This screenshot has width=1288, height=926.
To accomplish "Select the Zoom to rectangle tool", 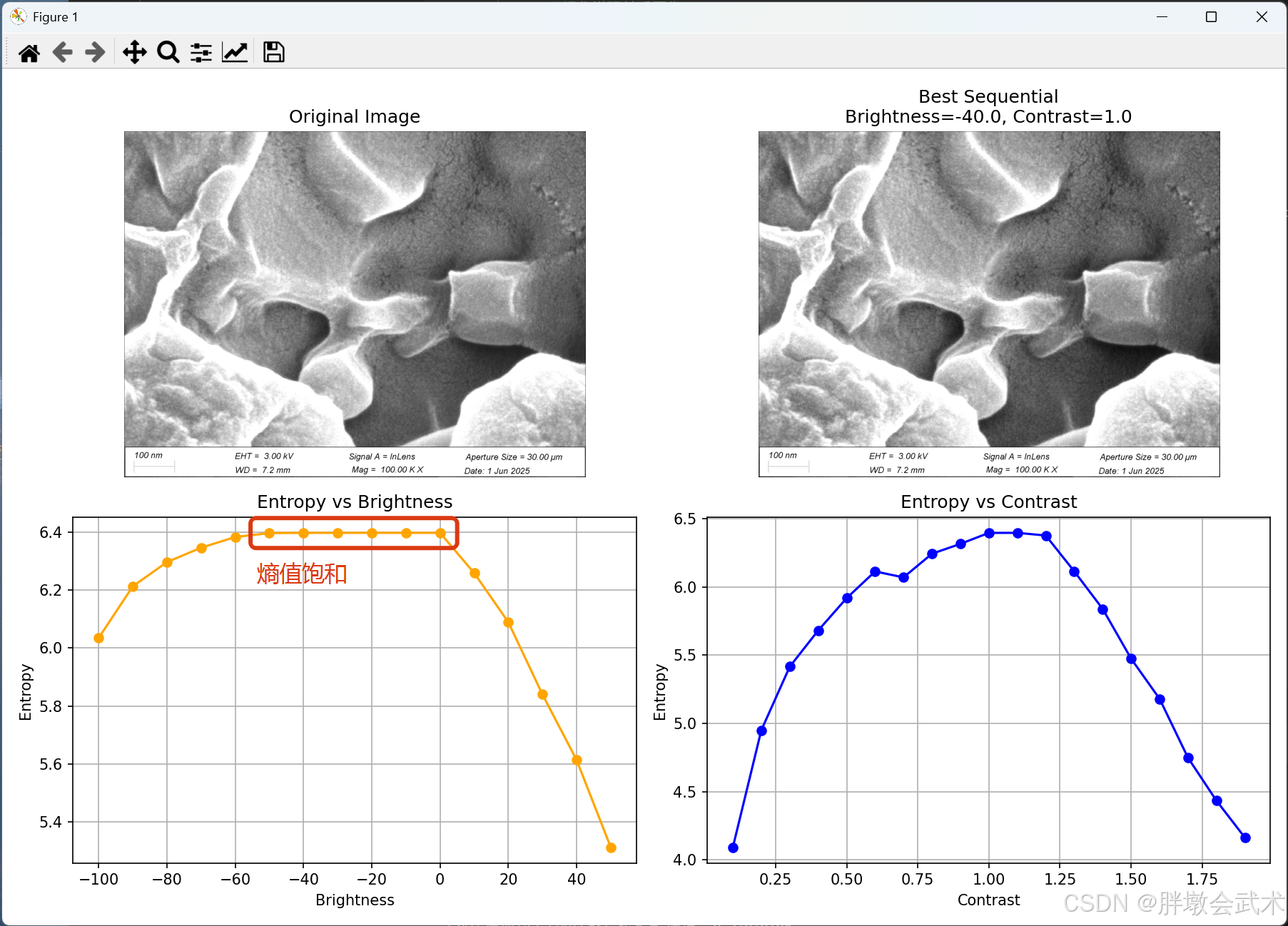I will click(168, 53).
